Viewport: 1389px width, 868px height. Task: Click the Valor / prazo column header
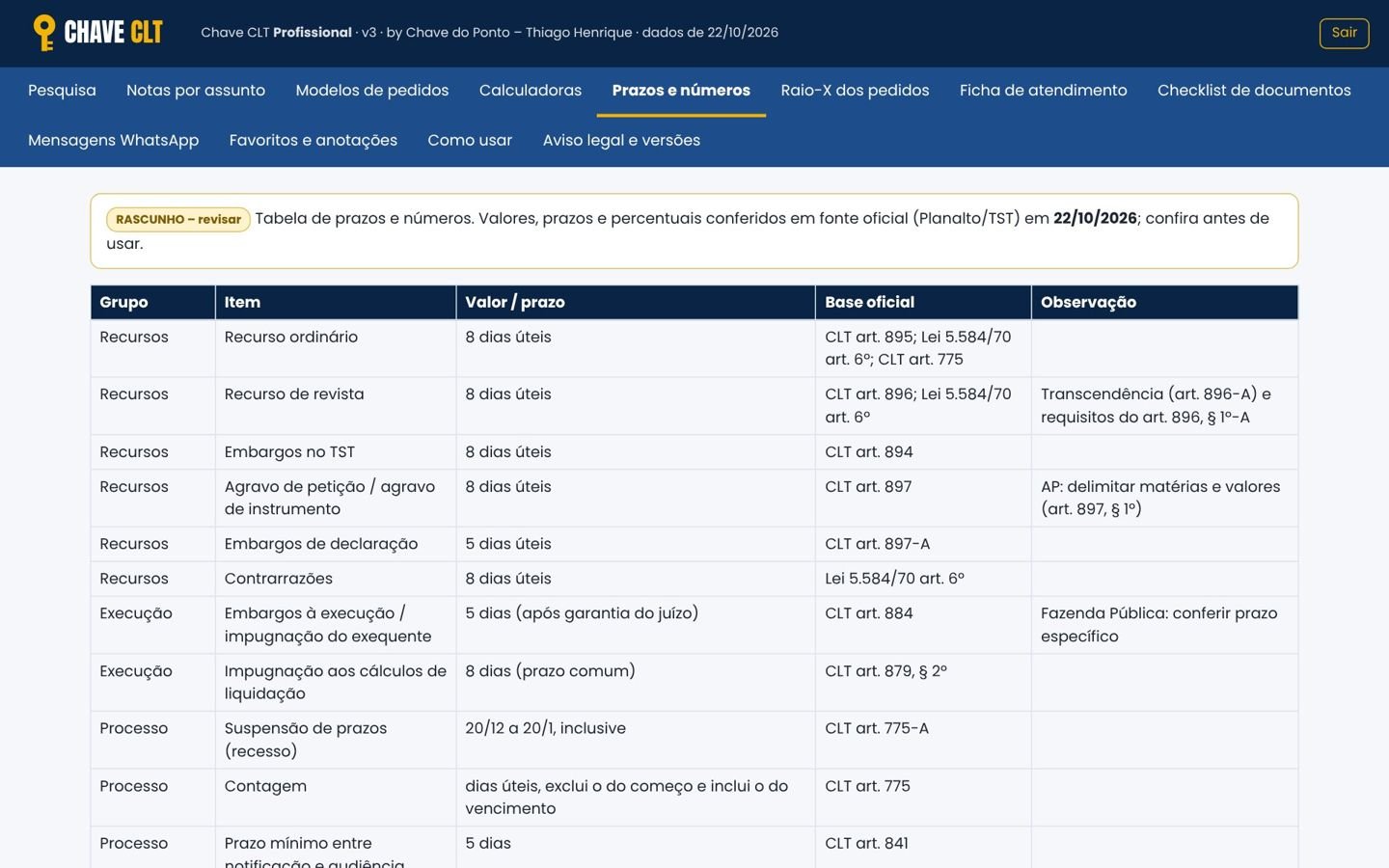635,302
